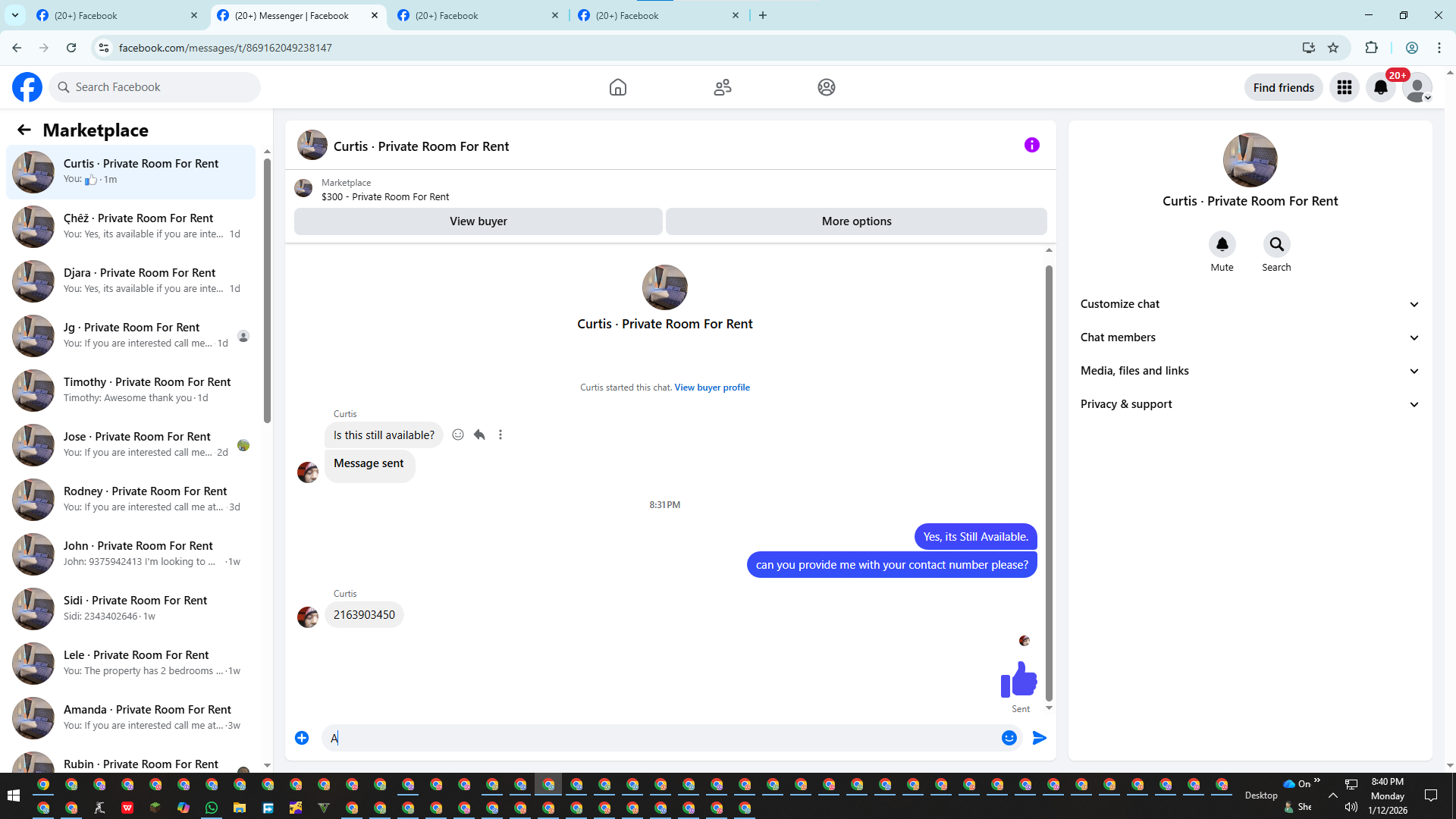1456x819 pixels.
Task: React to "Is this still available?" message
Action: coord(458,435)
